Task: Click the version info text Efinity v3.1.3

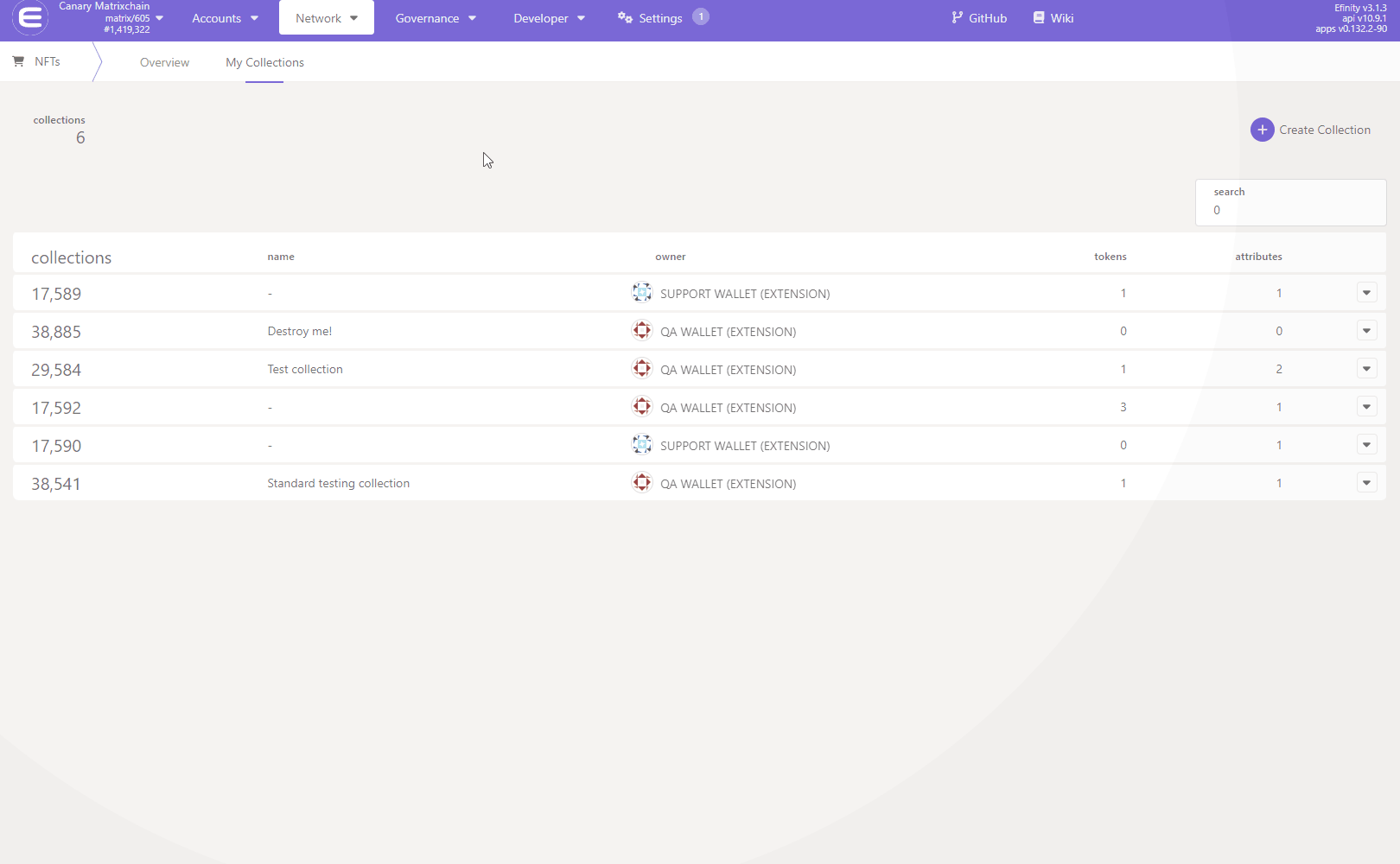Action: point(1360,8)
